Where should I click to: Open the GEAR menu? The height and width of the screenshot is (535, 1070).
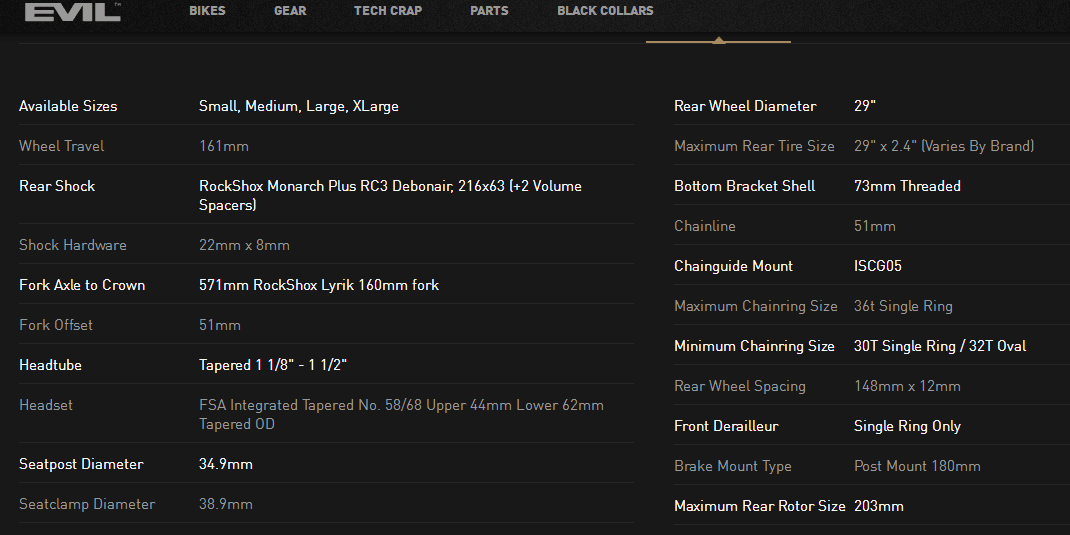click(x=290, y=11)
